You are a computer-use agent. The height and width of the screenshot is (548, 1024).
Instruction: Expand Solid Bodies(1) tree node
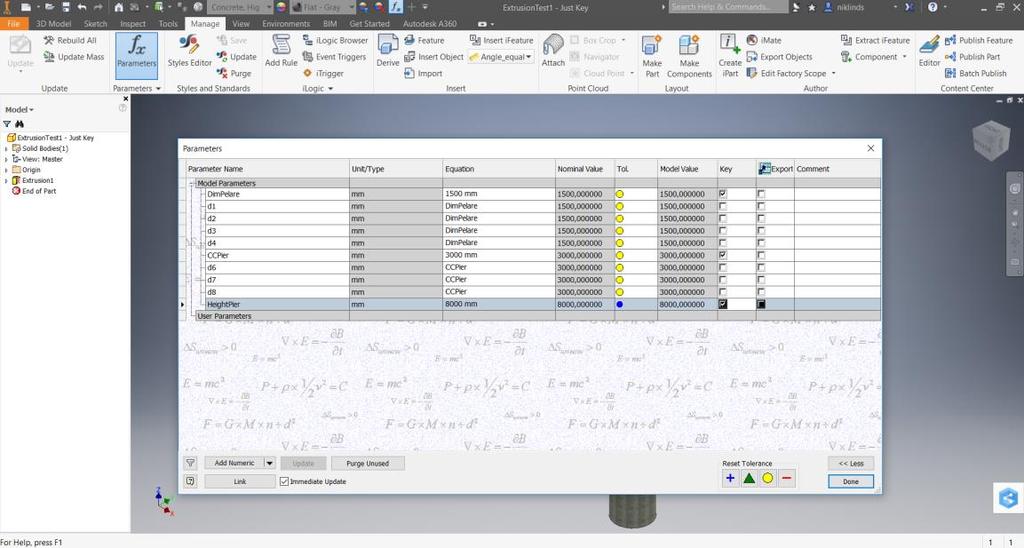[x=7, y=149]
